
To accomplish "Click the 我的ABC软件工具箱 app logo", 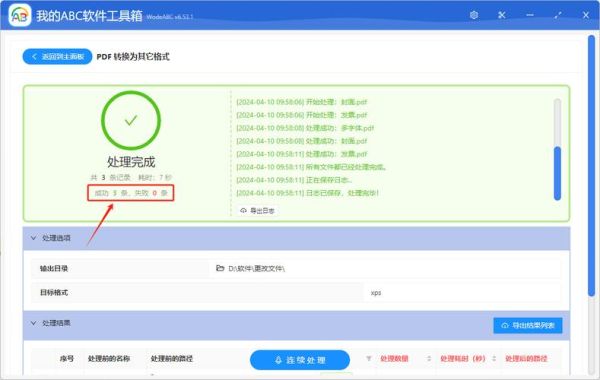I will [20, 15].
